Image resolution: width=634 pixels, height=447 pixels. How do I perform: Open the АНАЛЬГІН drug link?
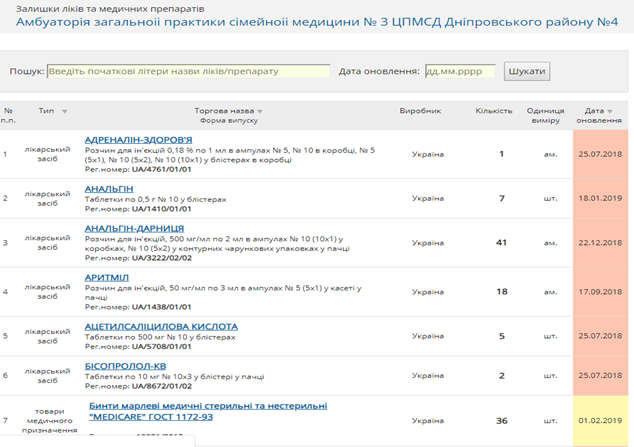click(x=109, y=188)
